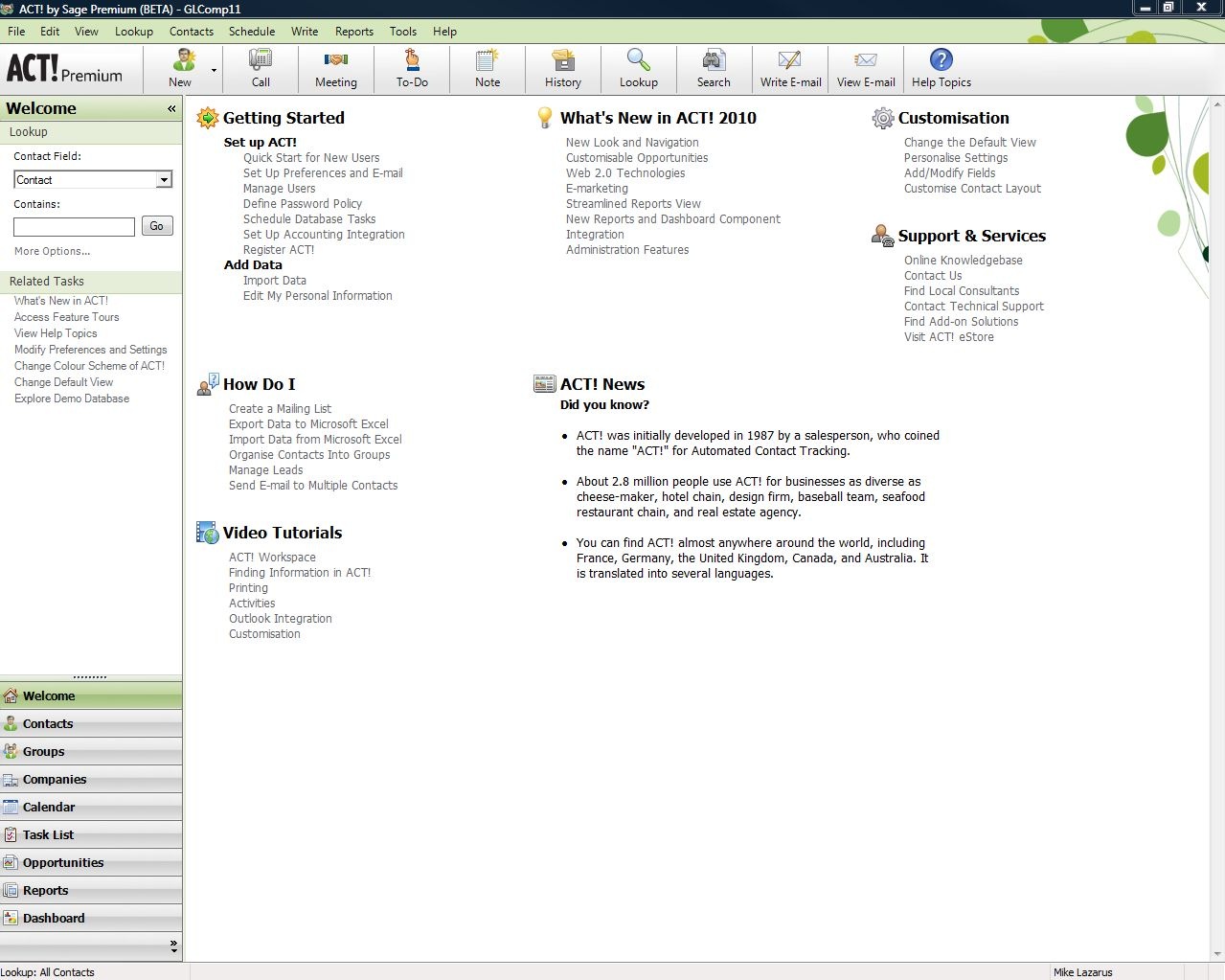1225x980 pixels.
Task: Open the Opportunities view in navigation bar
Action: pyautogui.click(x=91, y=863)
